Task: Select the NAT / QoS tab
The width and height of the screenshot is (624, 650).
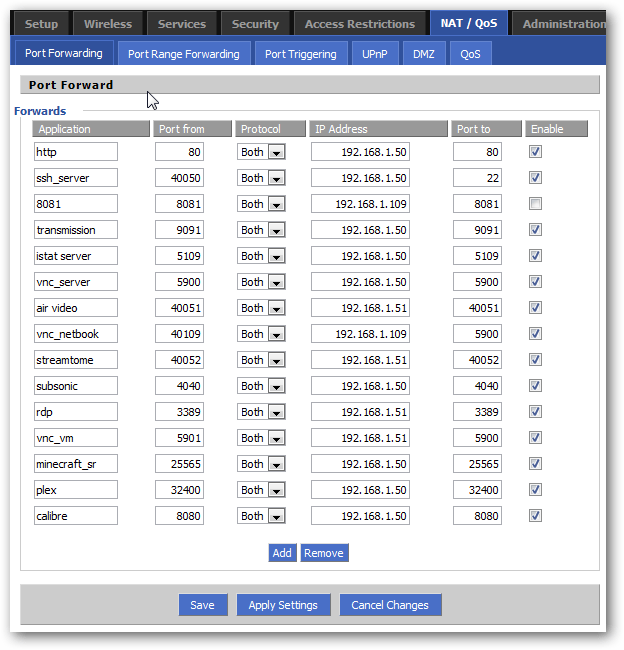Action: [469, 23]
